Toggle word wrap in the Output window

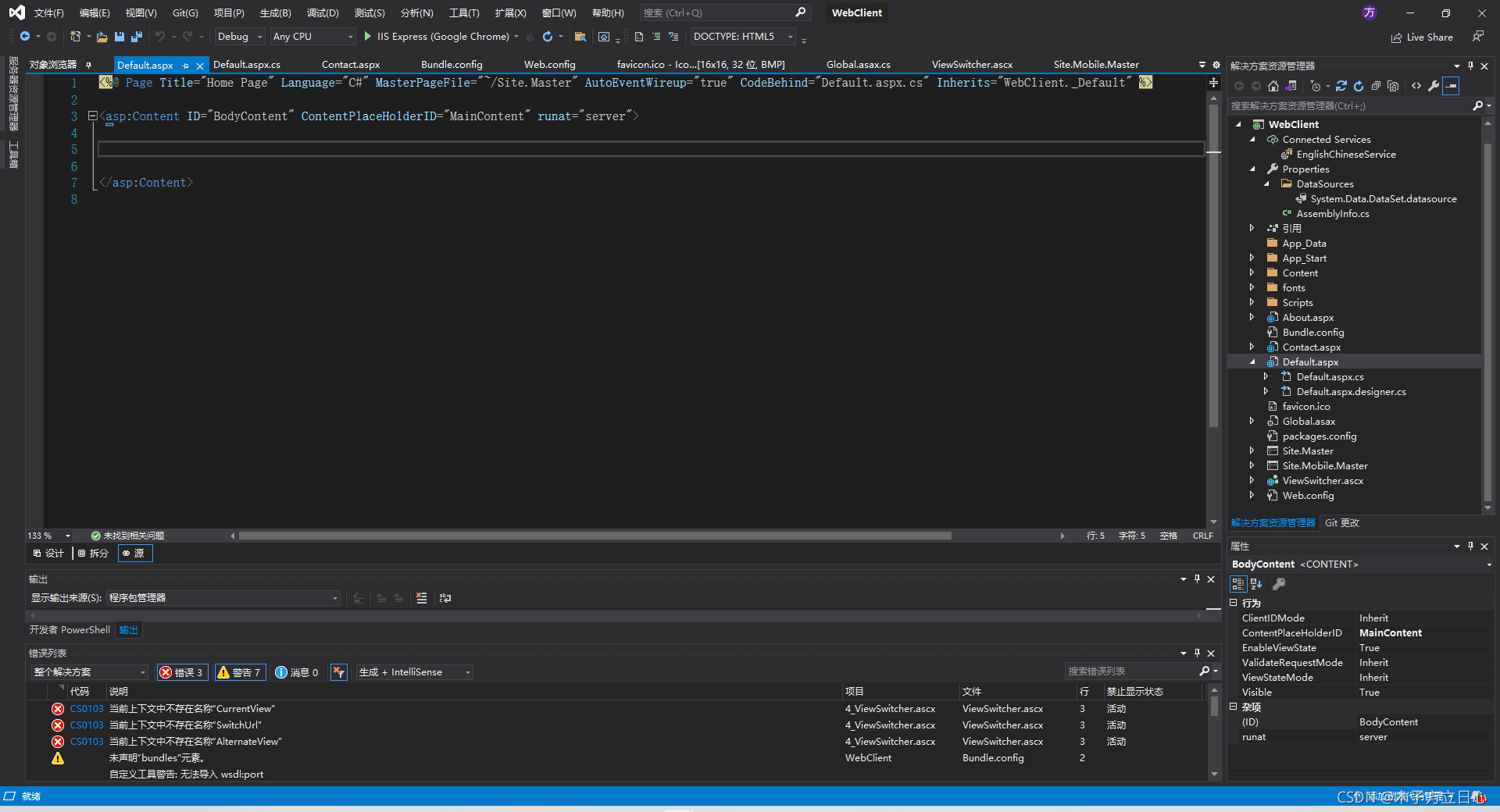tap(445, 598)
